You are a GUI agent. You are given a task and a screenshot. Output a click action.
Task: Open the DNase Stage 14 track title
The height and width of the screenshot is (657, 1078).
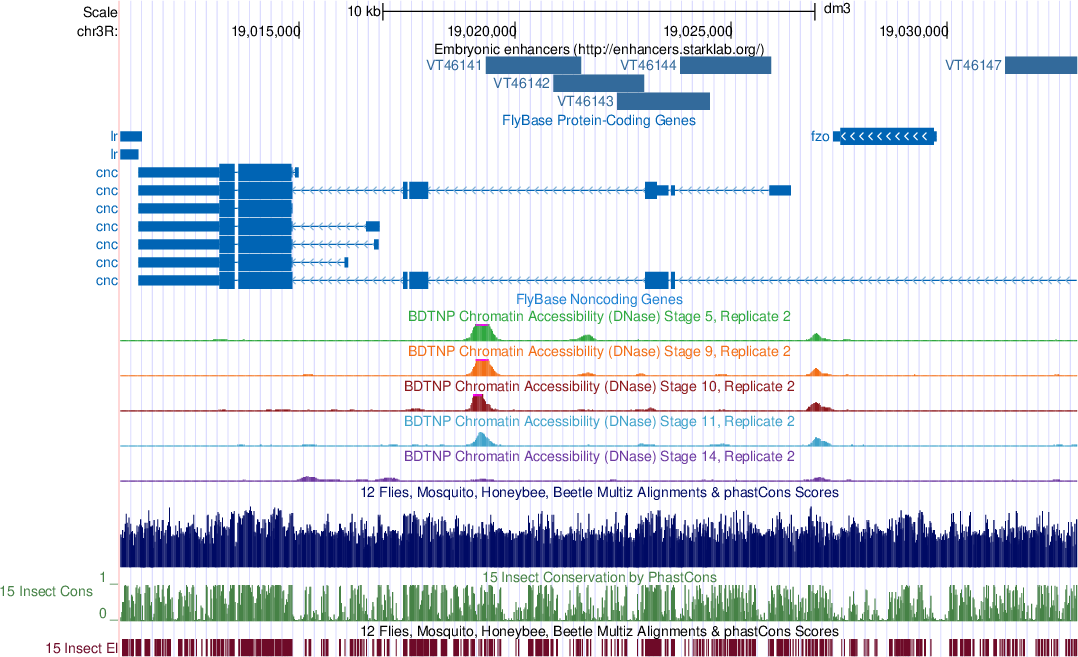click(598, 456)
